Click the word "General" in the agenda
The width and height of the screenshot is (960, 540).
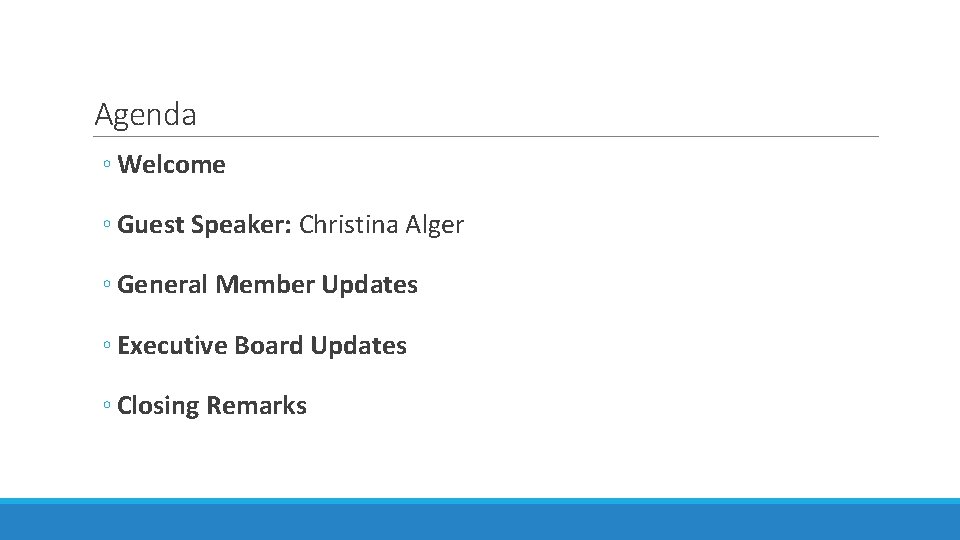163,284
